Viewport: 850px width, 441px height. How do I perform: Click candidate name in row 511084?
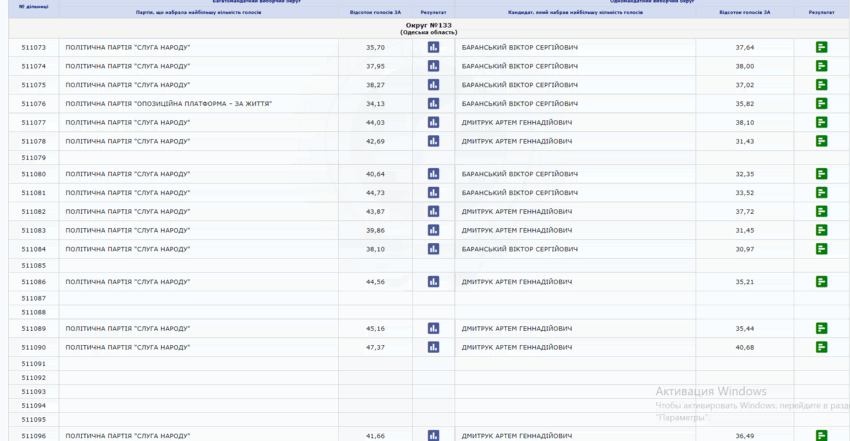point(519,249)
